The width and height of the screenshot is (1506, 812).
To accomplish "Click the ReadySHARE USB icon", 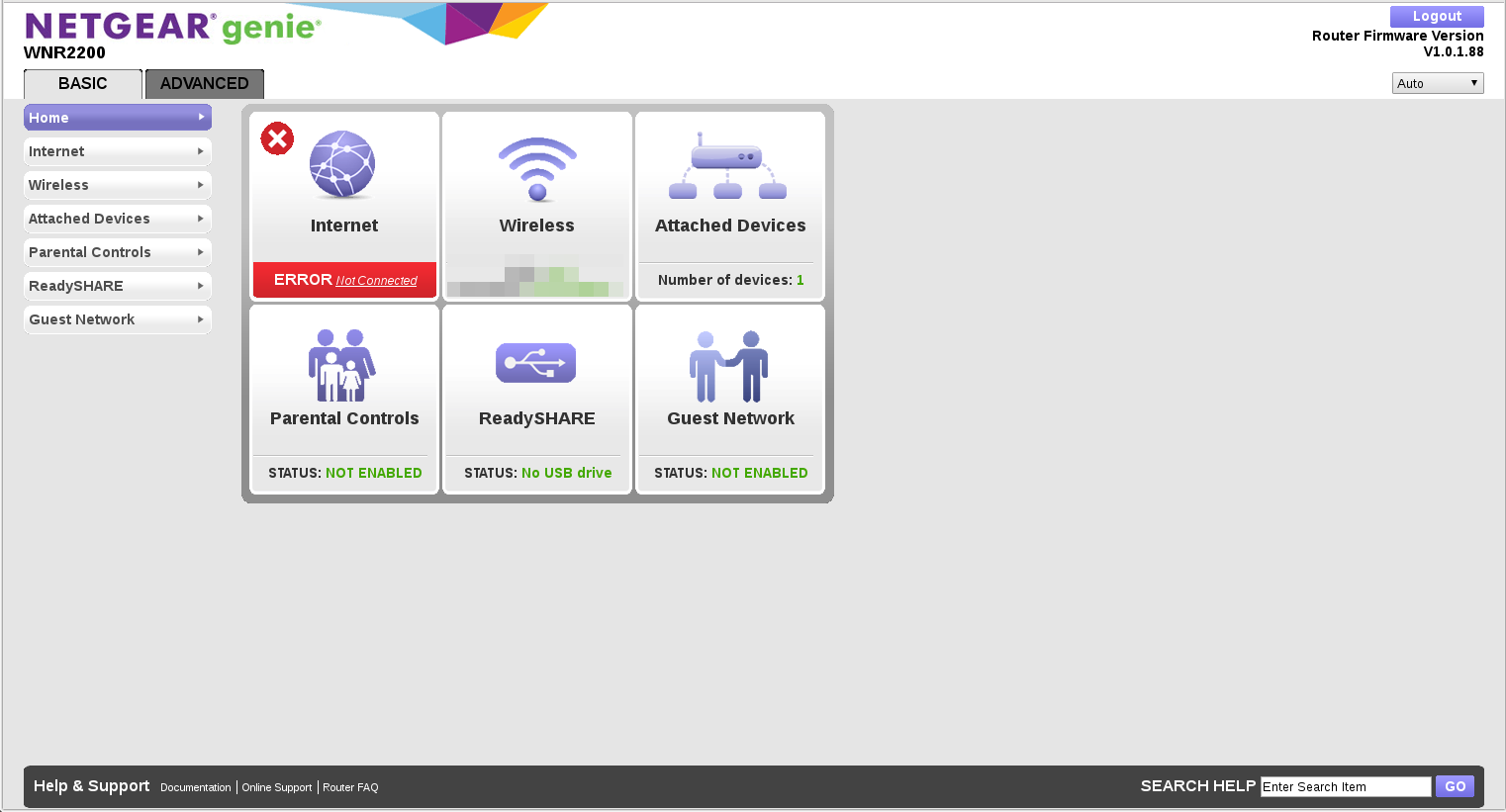I will pyautogui.click(x=535, y=363).
